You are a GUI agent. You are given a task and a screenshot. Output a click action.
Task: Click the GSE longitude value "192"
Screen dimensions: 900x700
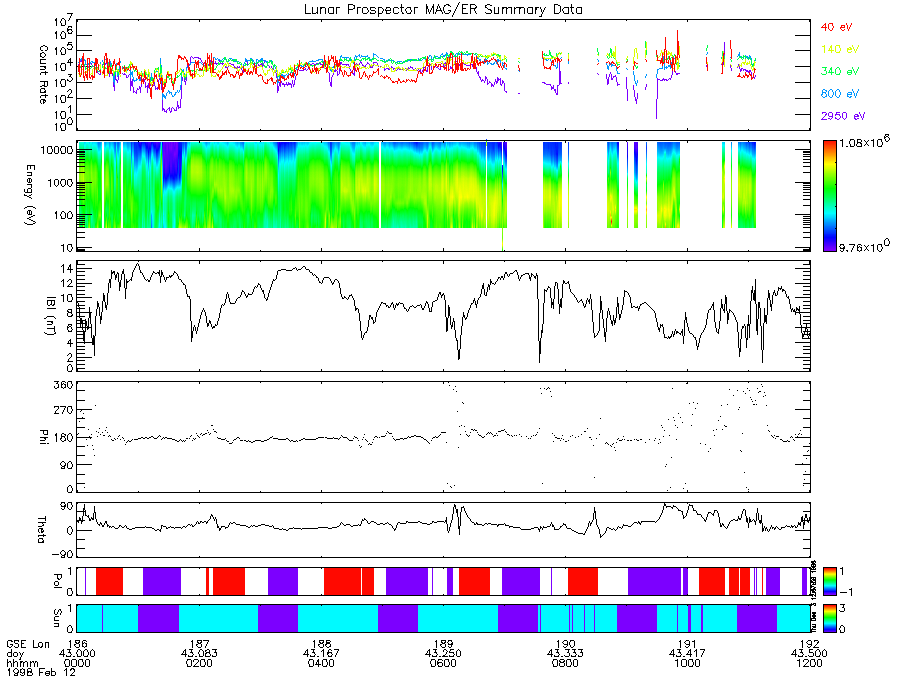[x=809, y=644]
